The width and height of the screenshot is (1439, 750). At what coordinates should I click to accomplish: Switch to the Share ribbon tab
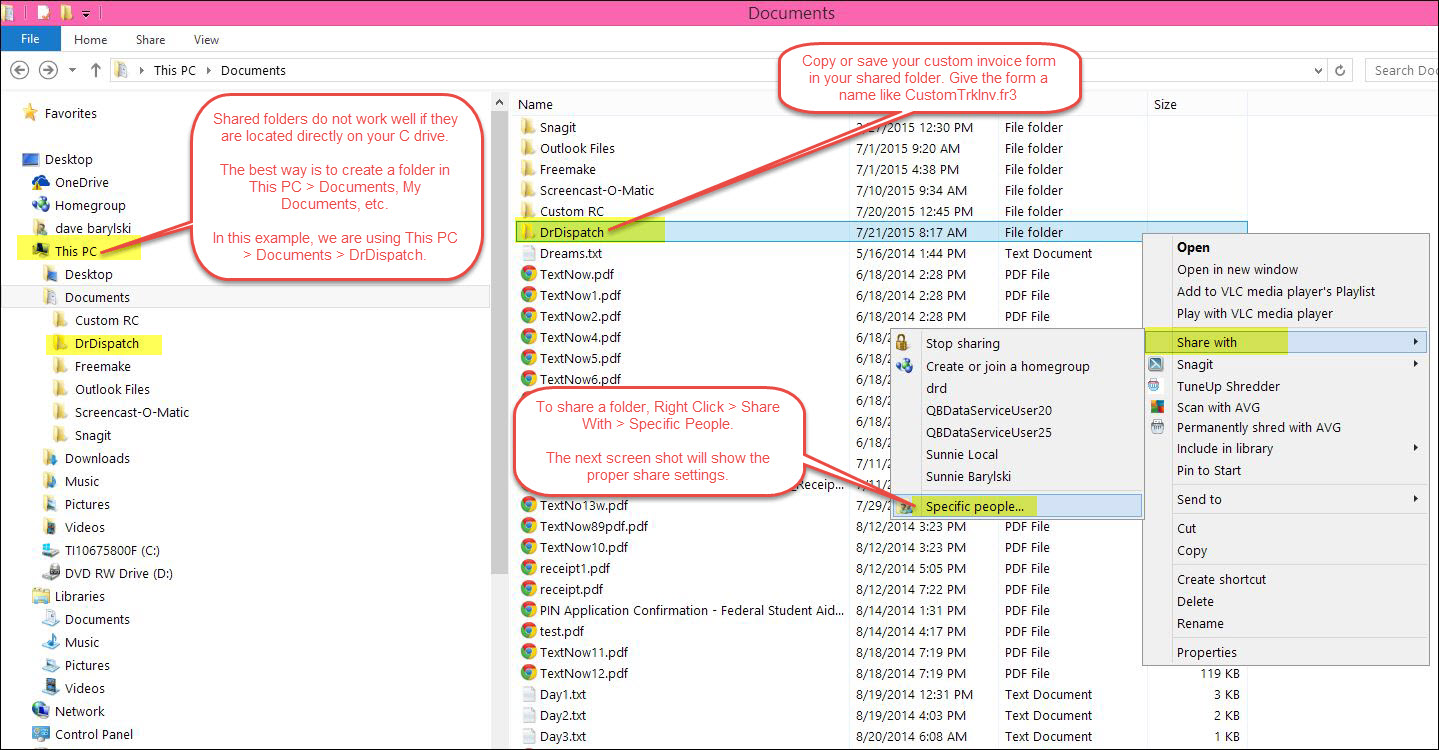pos(151,40)
